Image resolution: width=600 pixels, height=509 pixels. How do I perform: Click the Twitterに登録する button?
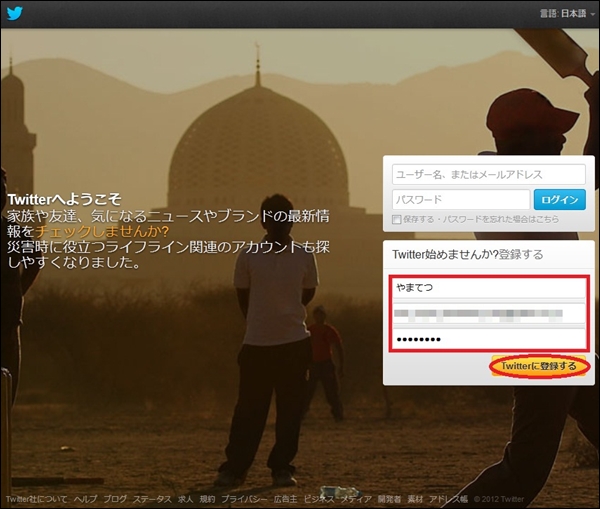click(539, 366)
